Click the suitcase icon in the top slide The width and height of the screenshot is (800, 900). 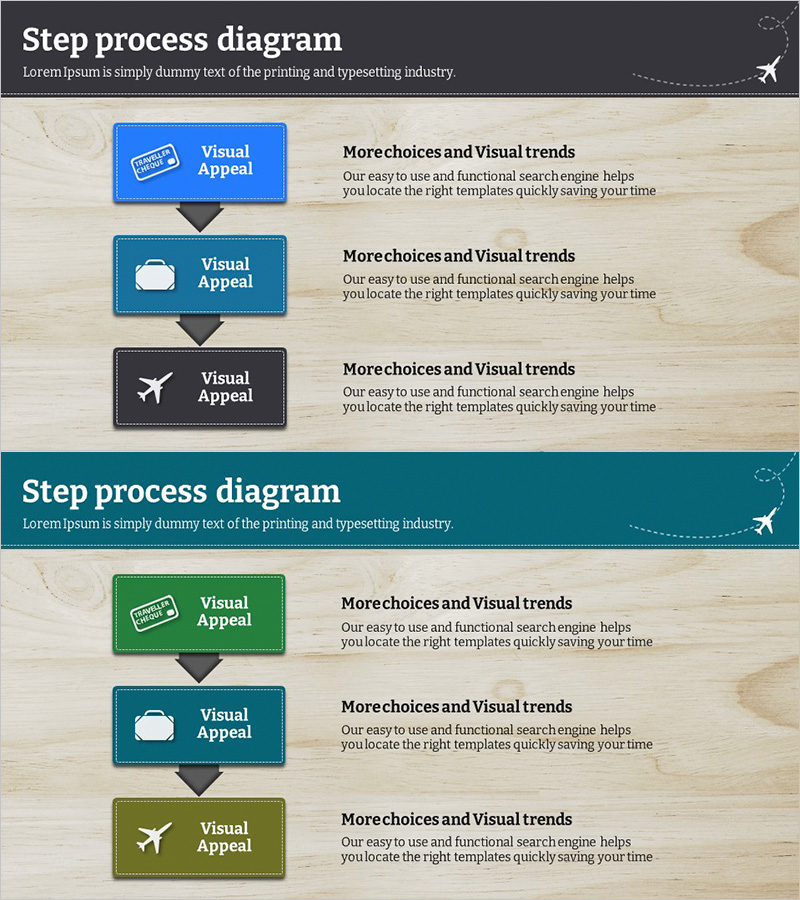155,275
